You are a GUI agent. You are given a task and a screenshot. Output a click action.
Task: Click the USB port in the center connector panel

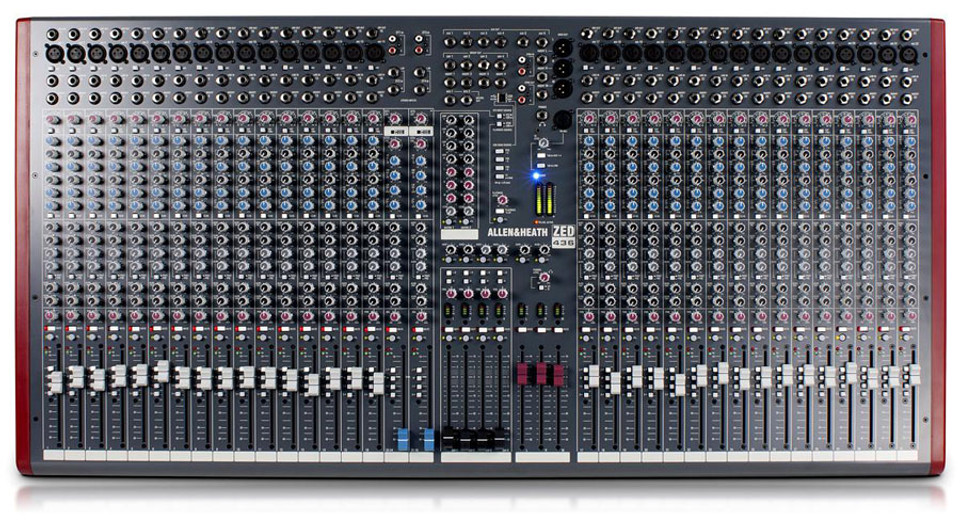(x=501, y=99)
